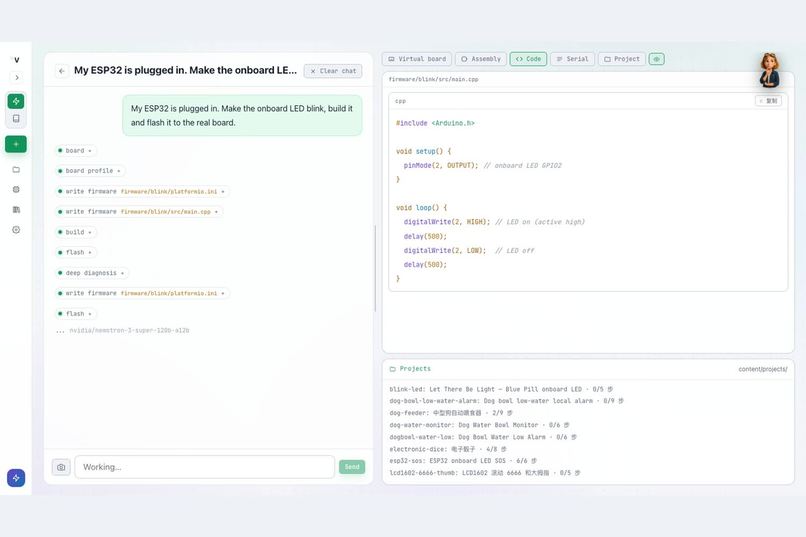Expand the 'board profile' tool step
The width and height of the screenshot is (806, 537).
90,171
